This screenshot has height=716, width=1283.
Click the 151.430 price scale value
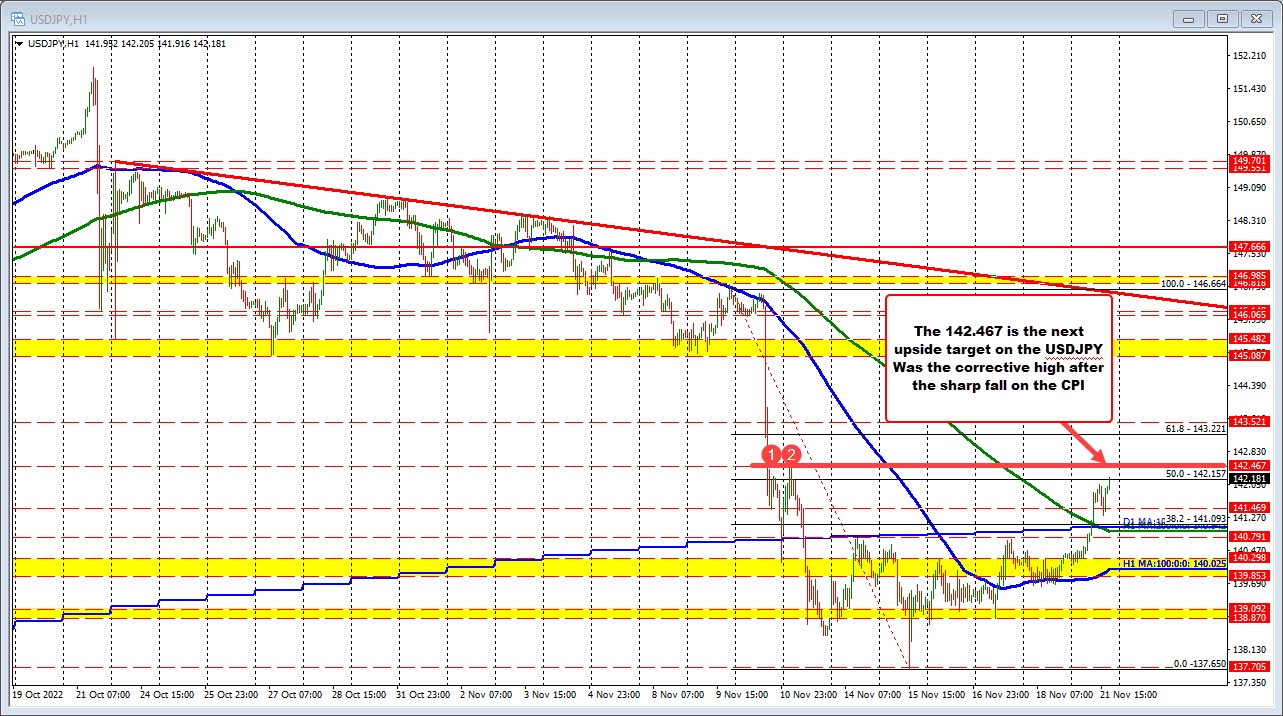[x=1252, y=89]
